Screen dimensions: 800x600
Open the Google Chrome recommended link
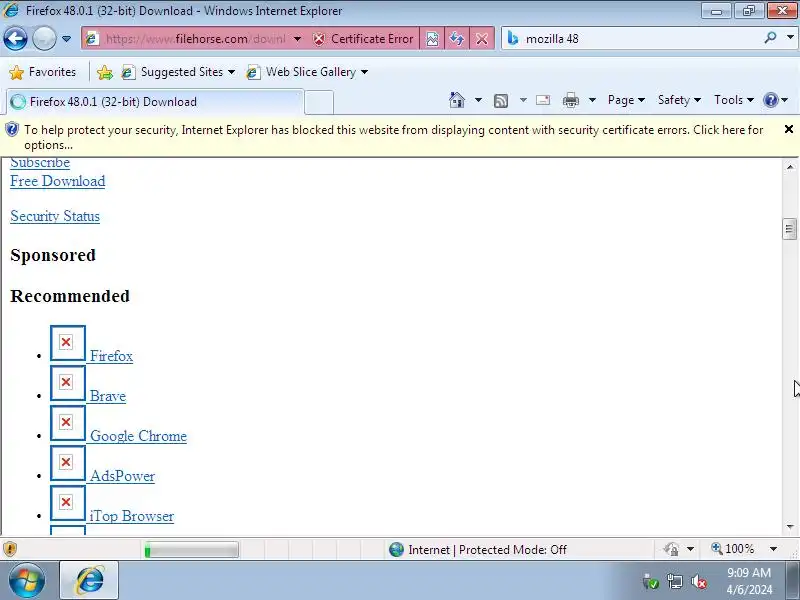138,436
